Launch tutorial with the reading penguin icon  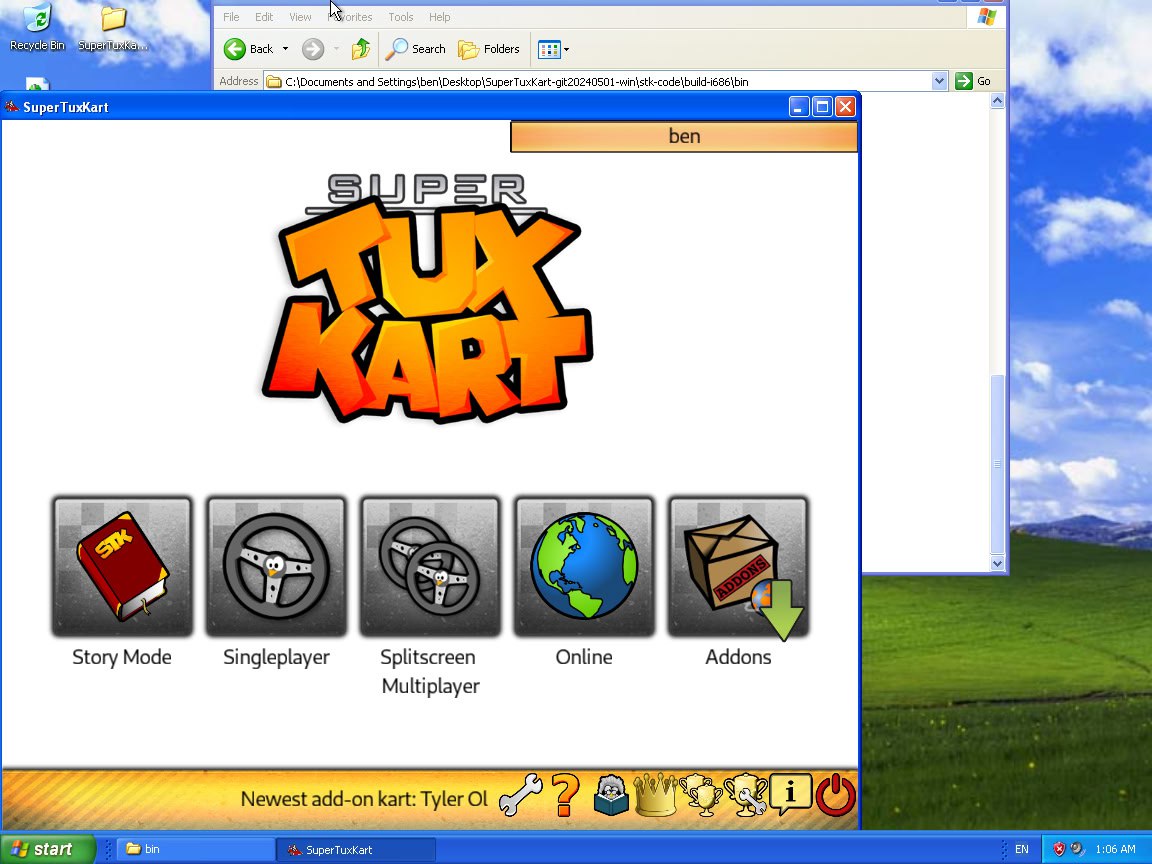click(611, 795)
